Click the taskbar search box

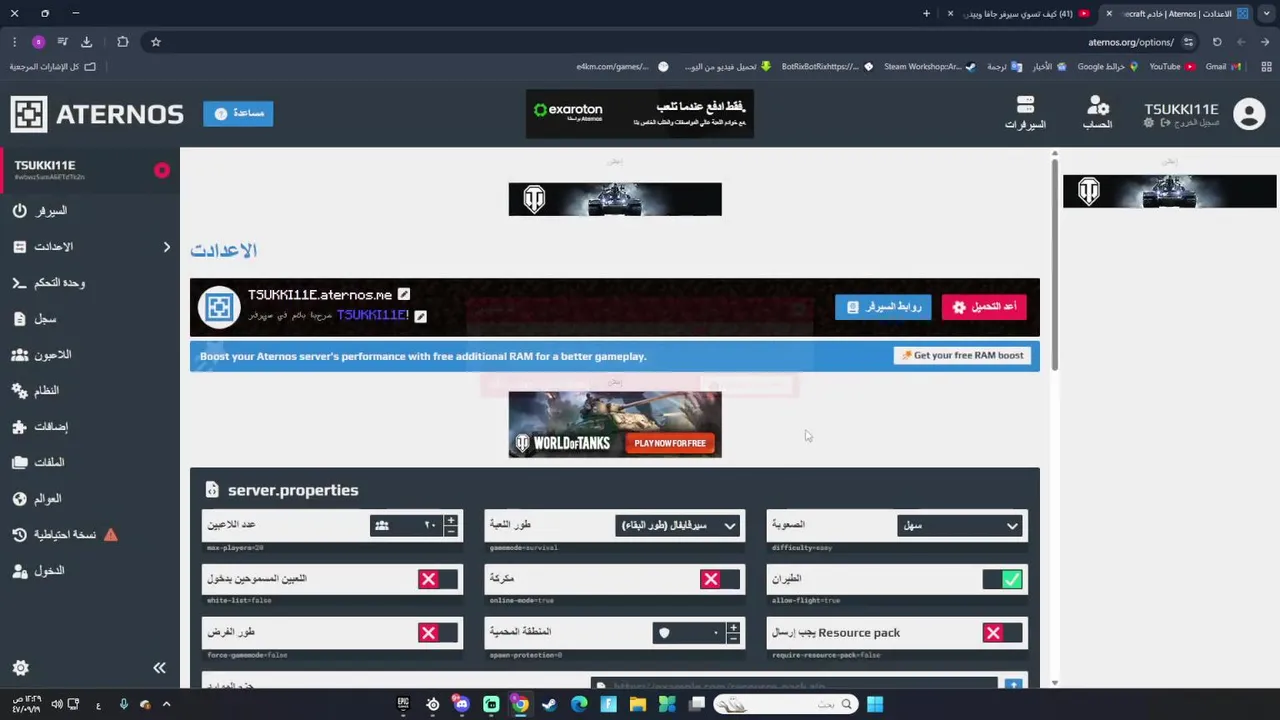click(x=785, y=705)
